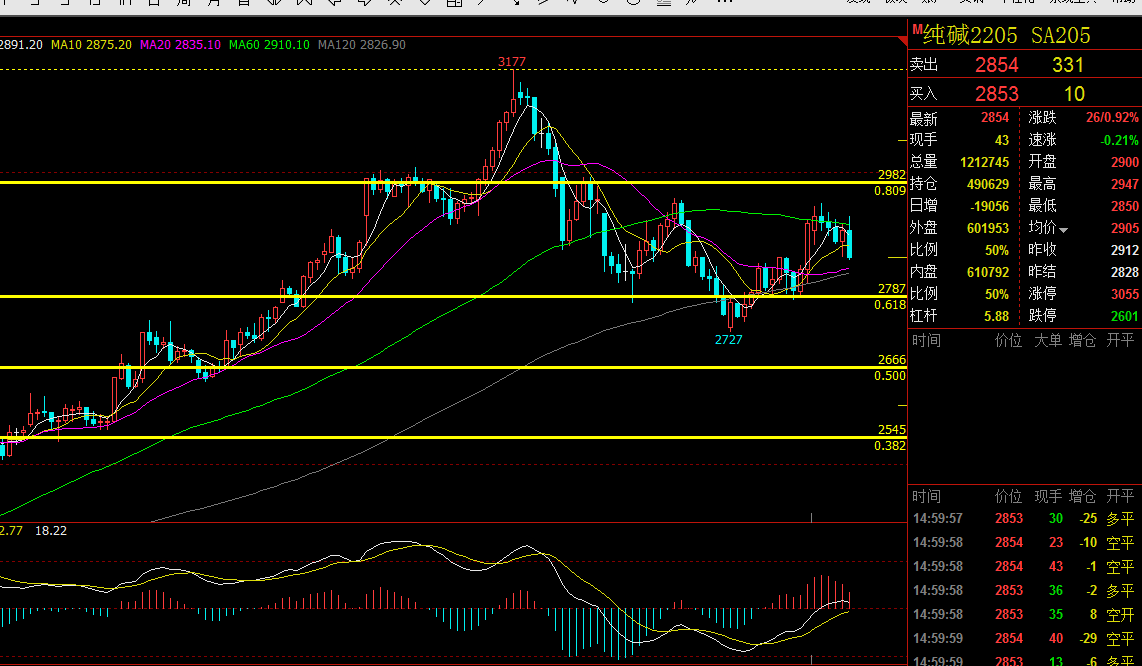Screen dimensions: 1142x666
Task: Select the 14:59:57 trade tick row
Action: click(x=1023, y=519)
